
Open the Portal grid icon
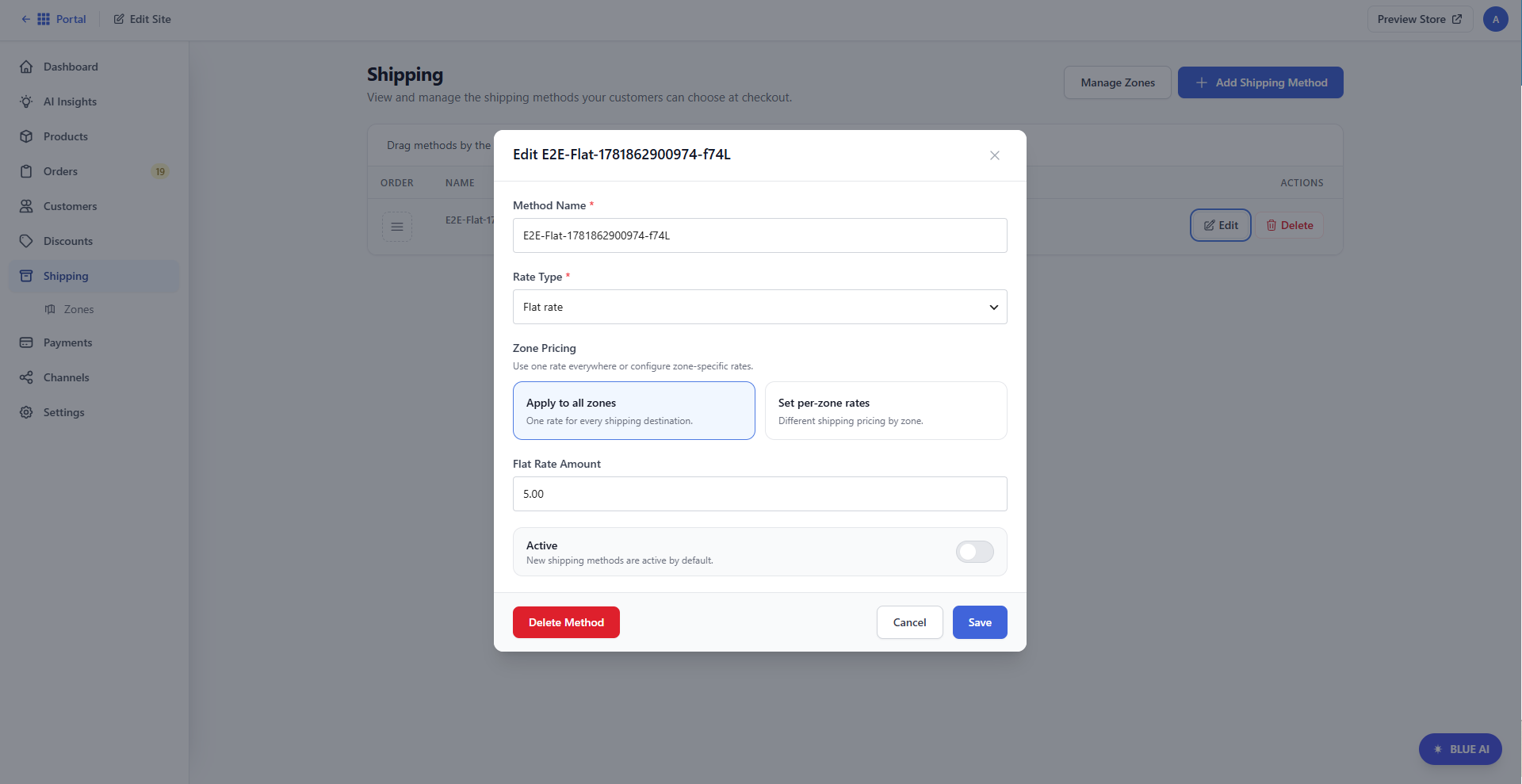tap(44, 19)
